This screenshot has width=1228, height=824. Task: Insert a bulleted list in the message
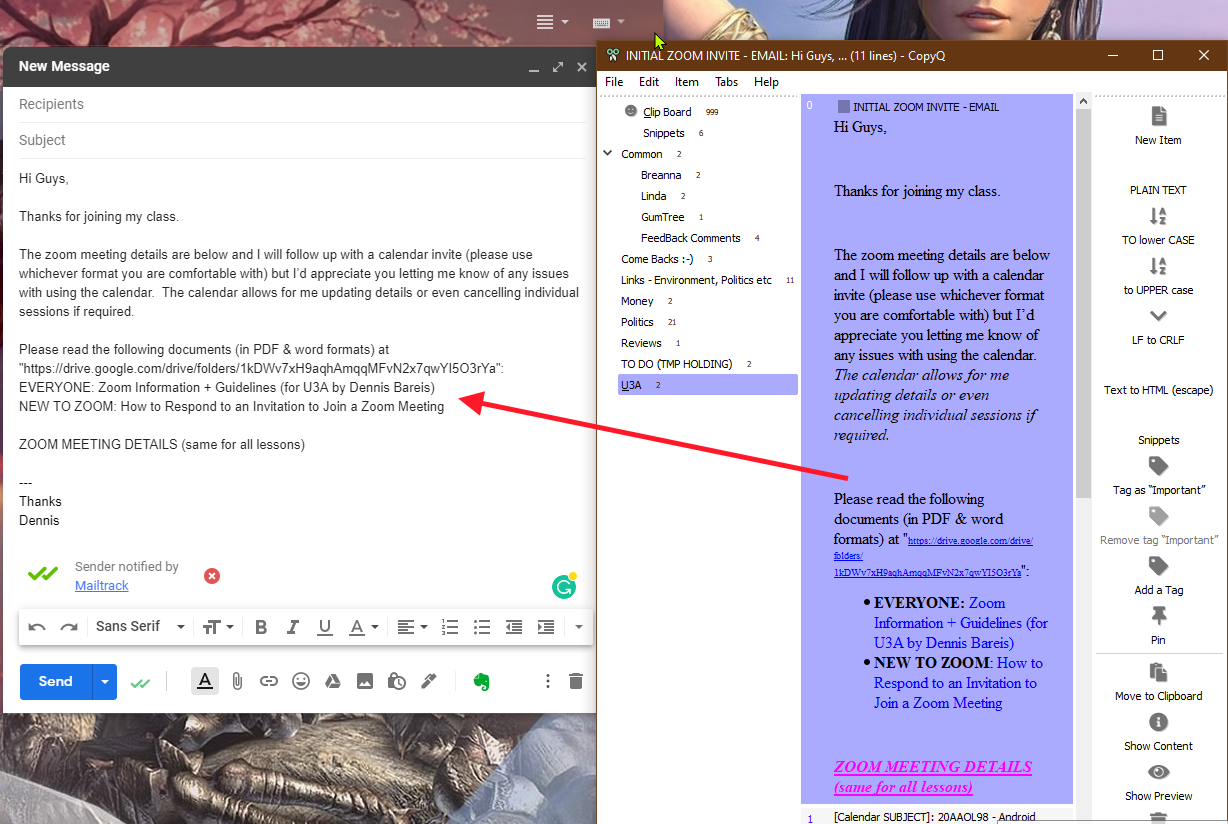[482, 627]
